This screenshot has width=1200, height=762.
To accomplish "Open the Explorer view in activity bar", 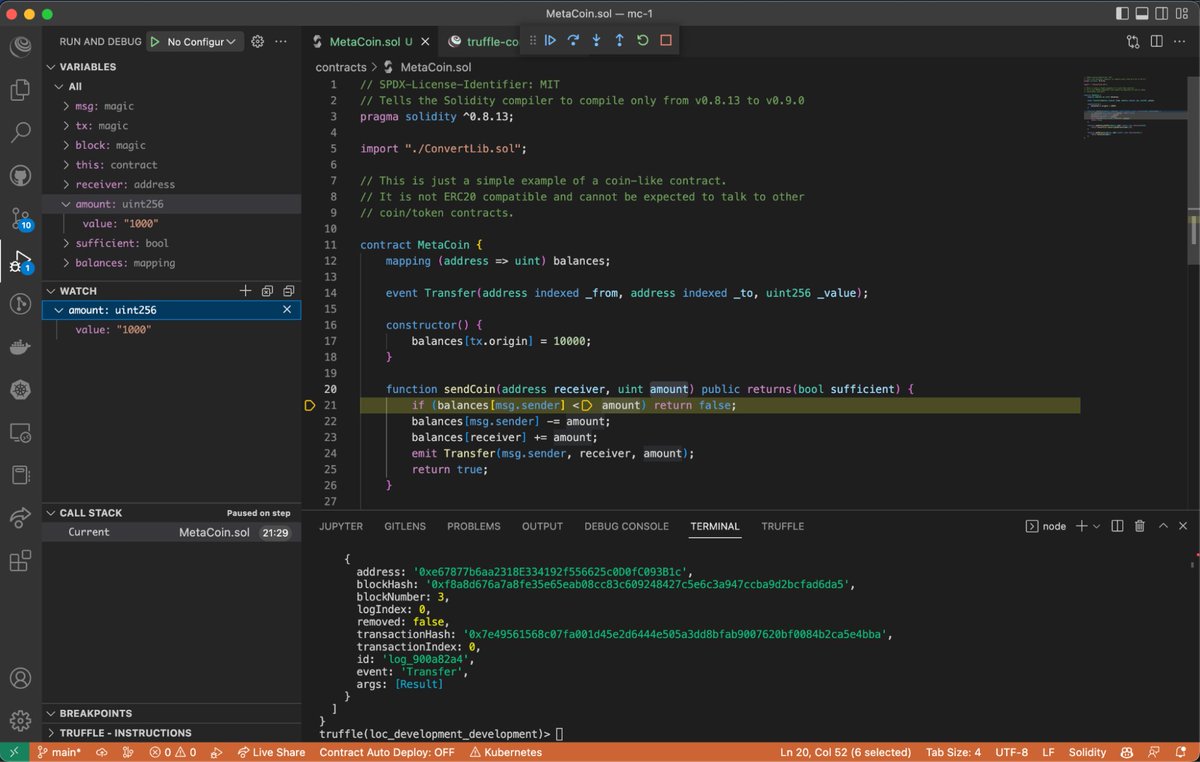I will pyautogui.click(x=20, y=90).
